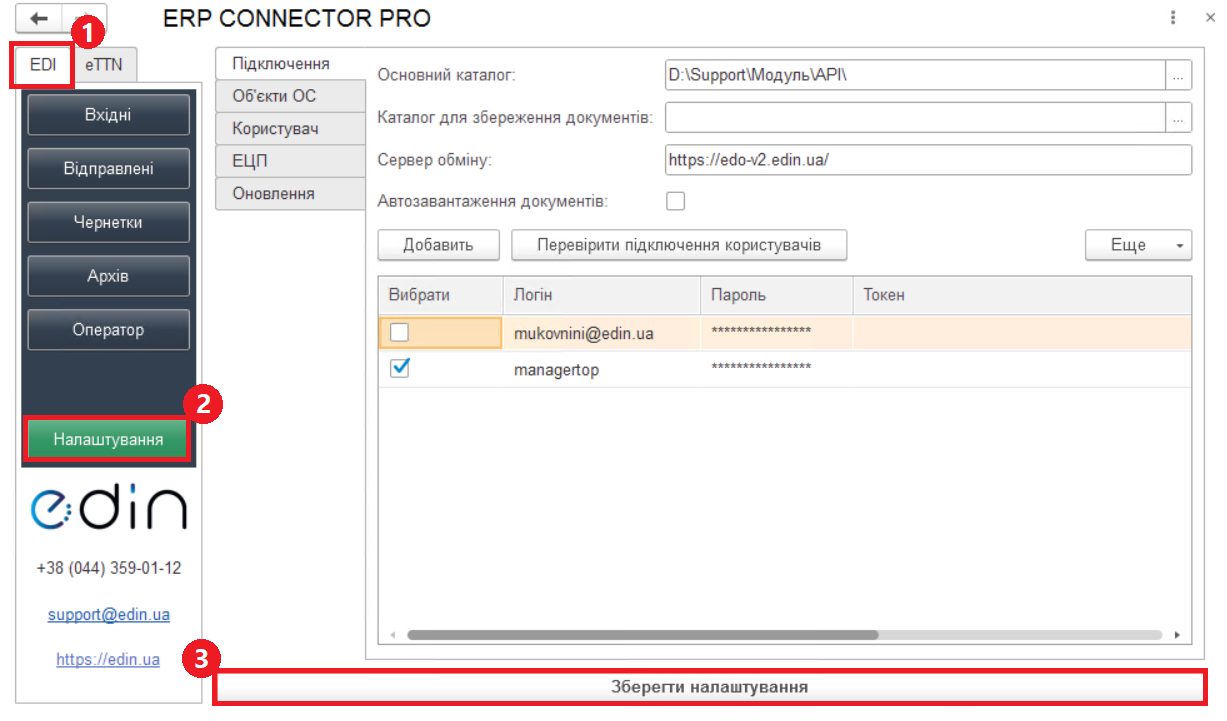Browse for document storage catalog folder
The height and width of the screenshot is (721, 1227).
1179,117
